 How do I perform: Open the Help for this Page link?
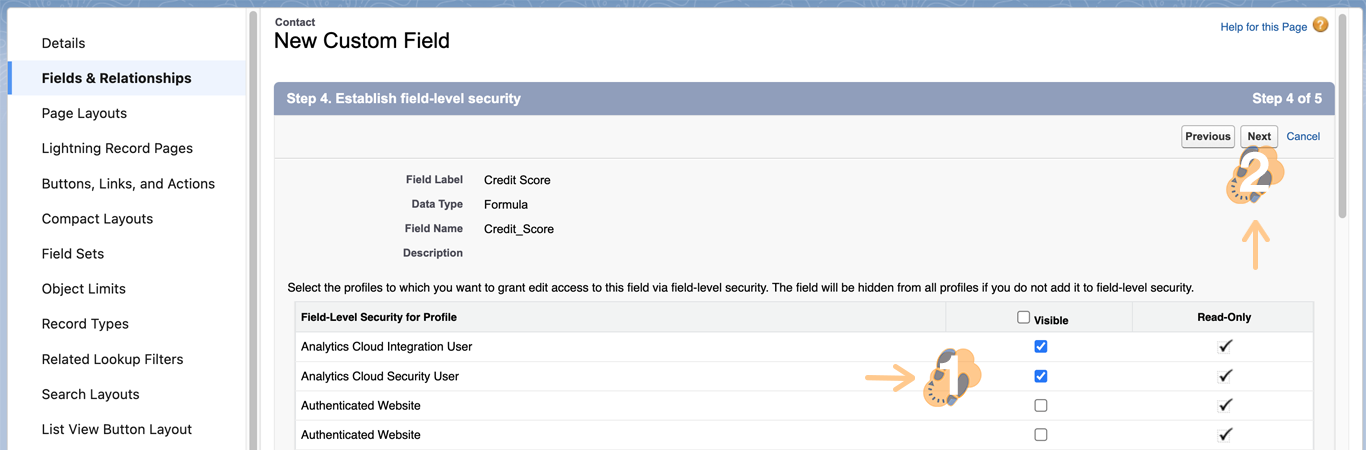[1263, 27]
